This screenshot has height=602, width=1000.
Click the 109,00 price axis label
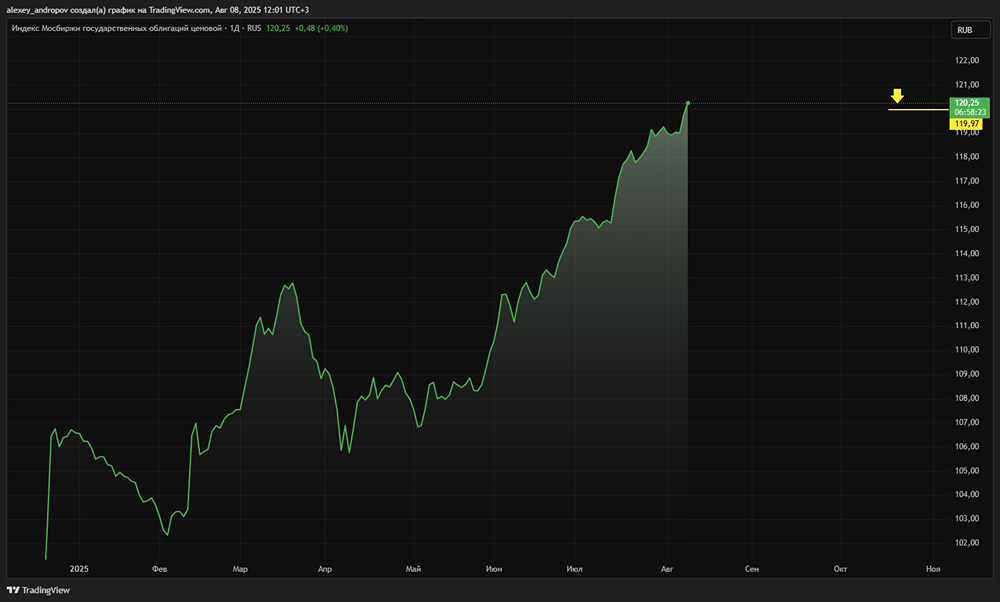pos(967,374)
